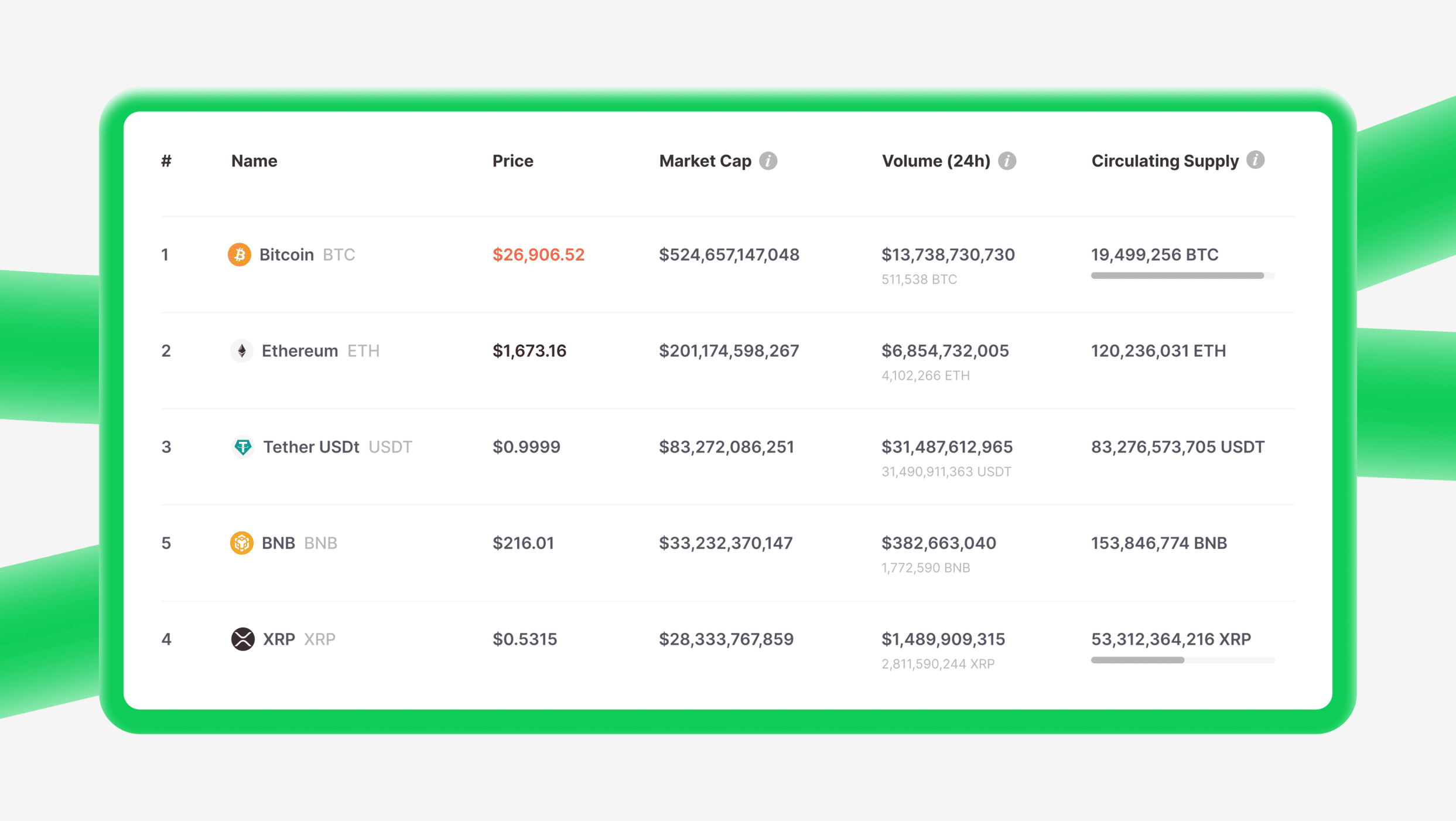The height and width of the screenshot is (821, 1456).
Task: Click the Bitcoin price $26,906.52
Action: 538,254
